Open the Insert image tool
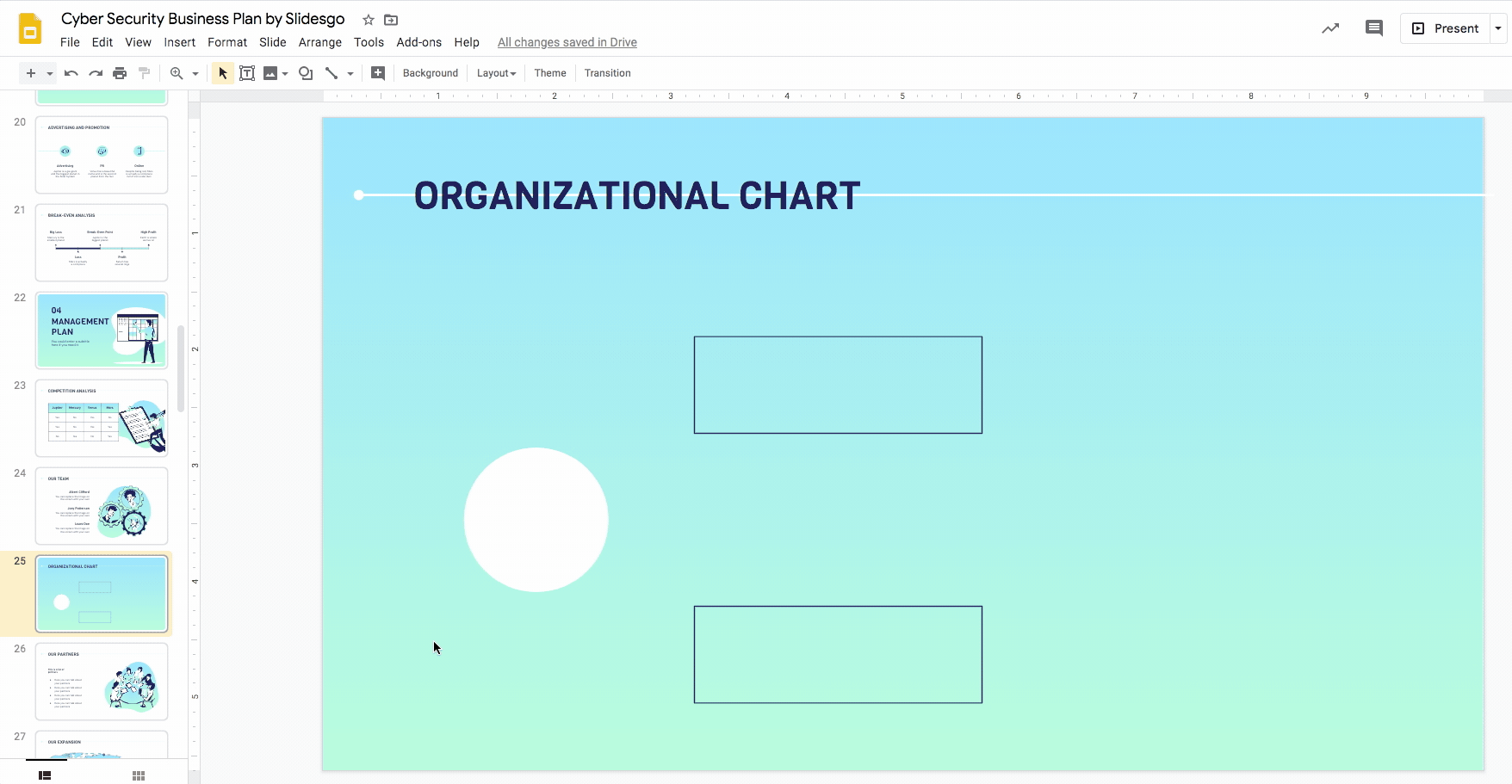 pyautogui.click(x=270, y=73)
